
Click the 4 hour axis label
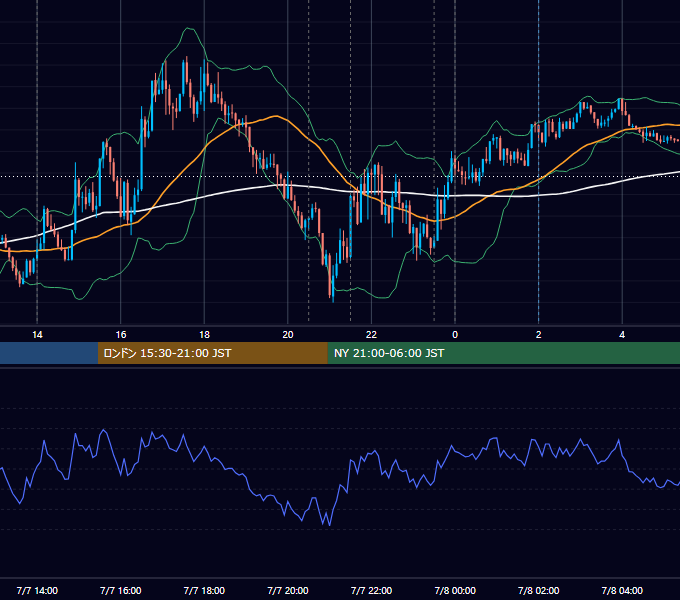(x=622, y=335)
